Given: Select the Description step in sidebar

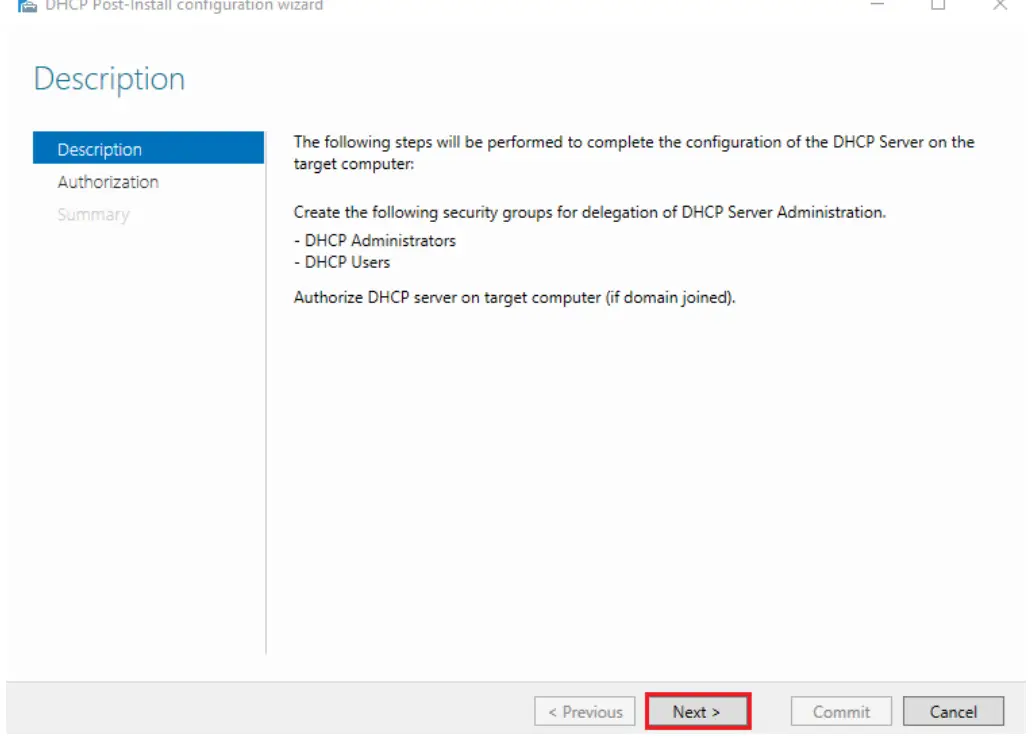Looking at the screenshot, I should (x=148, y=148).
